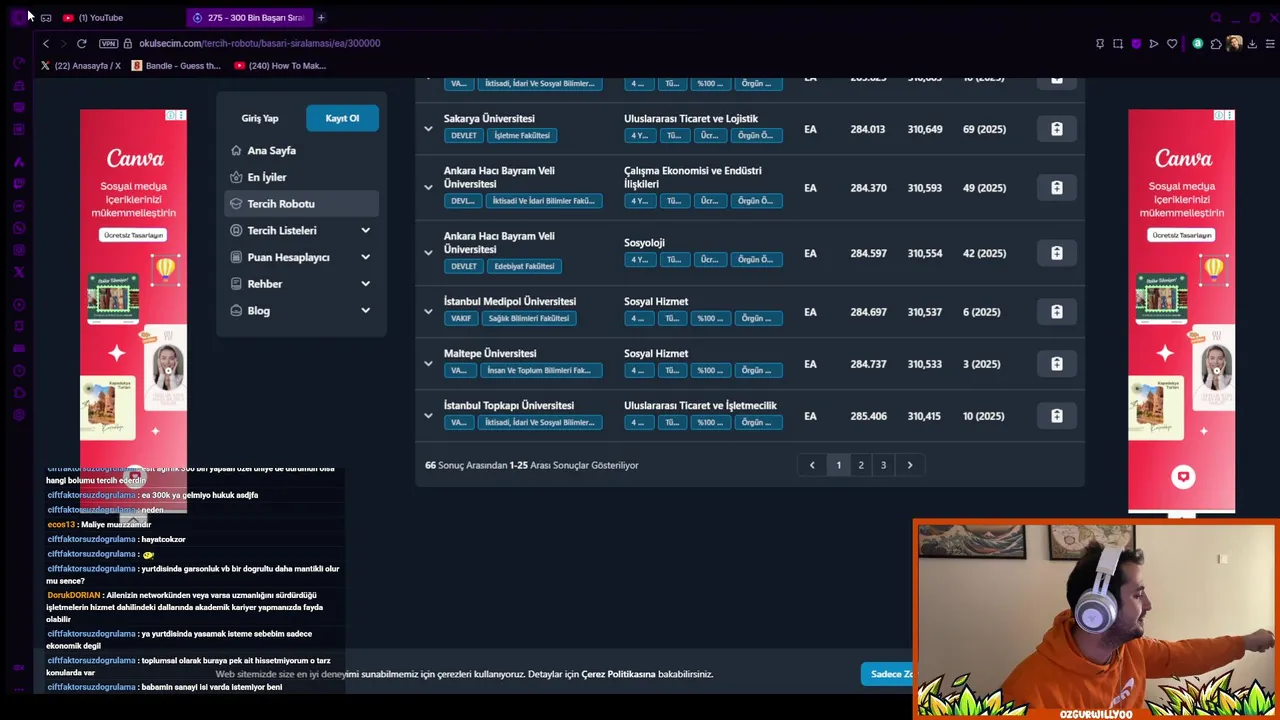Expand the Ankara Hacı Bayram Veli Sosyoloji row

[428, 253]
